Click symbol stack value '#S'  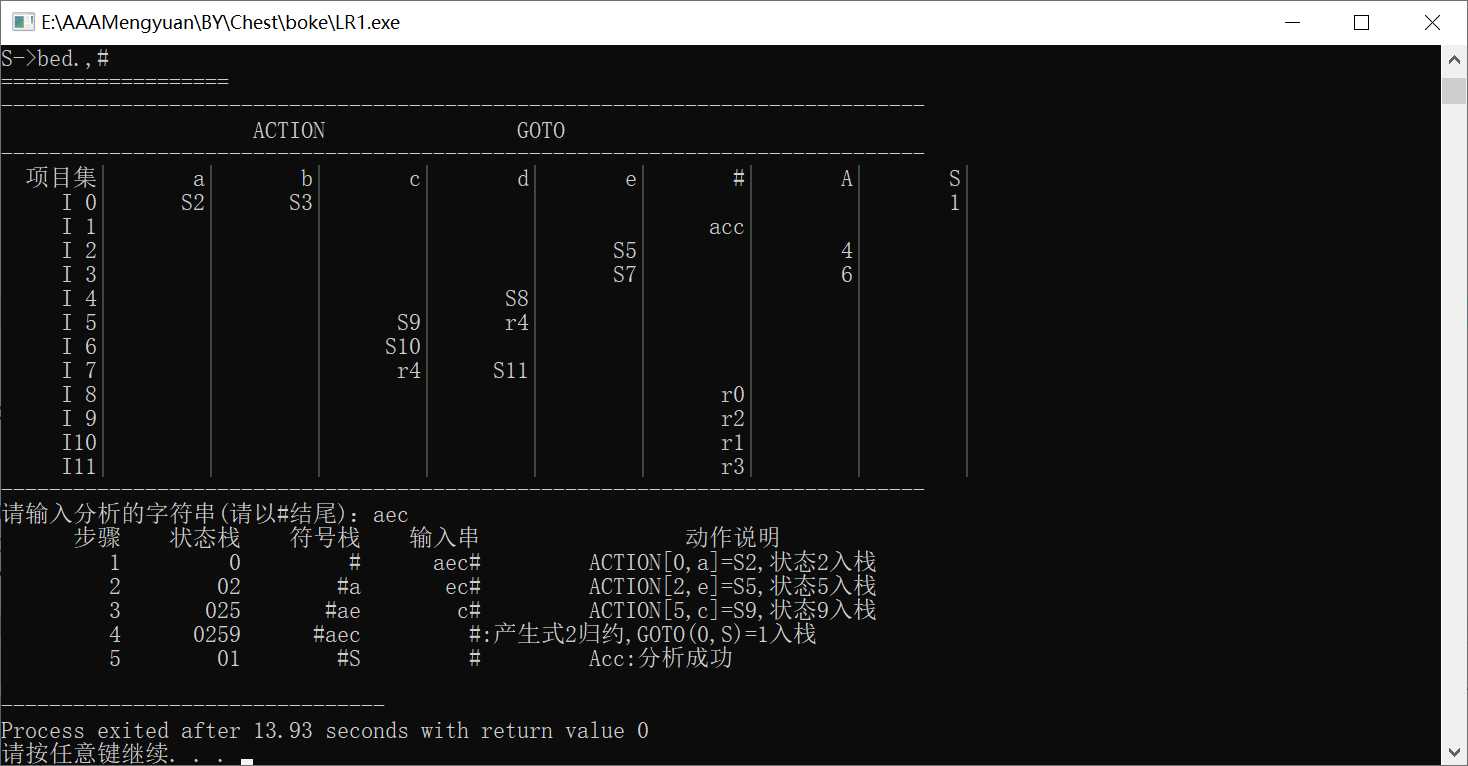pos(349,659)
